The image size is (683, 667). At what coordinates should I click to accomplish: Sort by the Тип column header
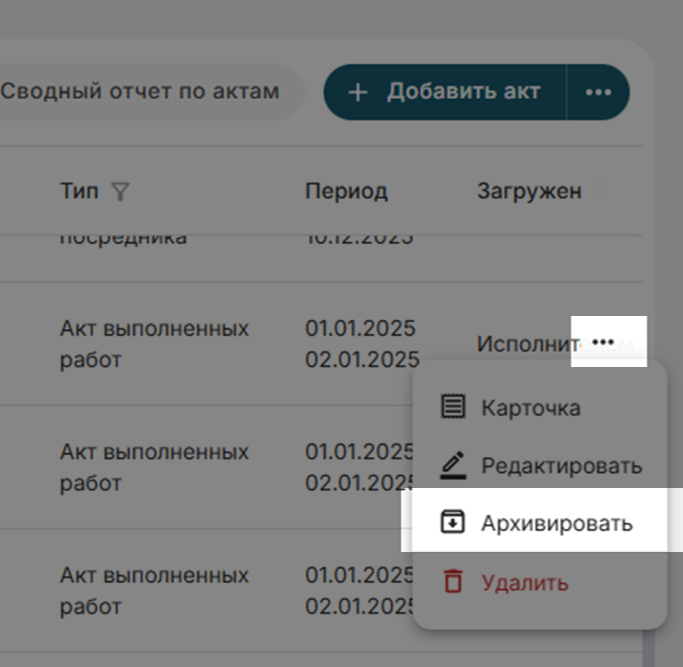click(x=79, y=191)
